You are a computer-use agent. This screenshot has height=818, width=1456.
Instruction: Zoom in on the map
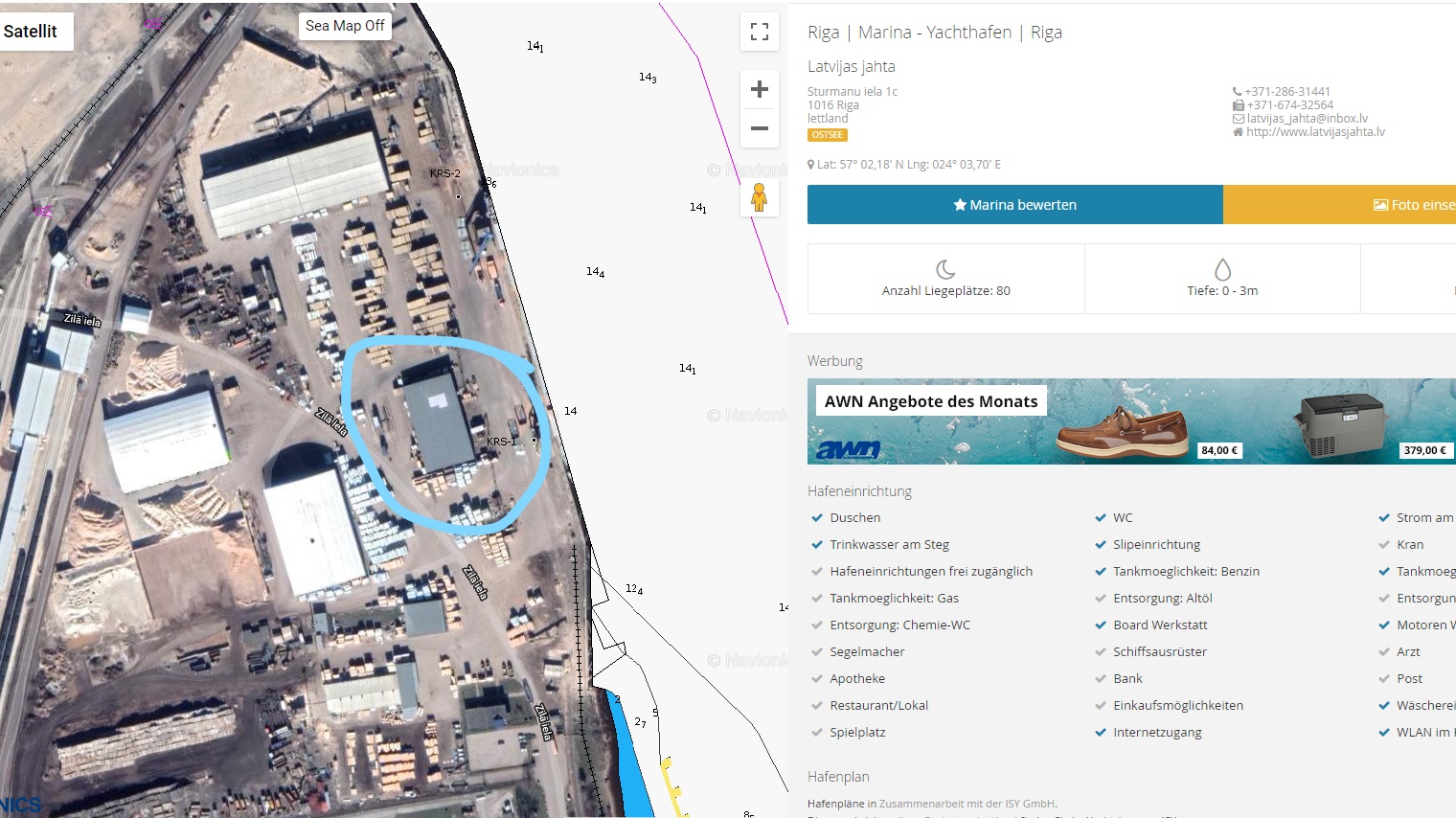tap(760, 90)
